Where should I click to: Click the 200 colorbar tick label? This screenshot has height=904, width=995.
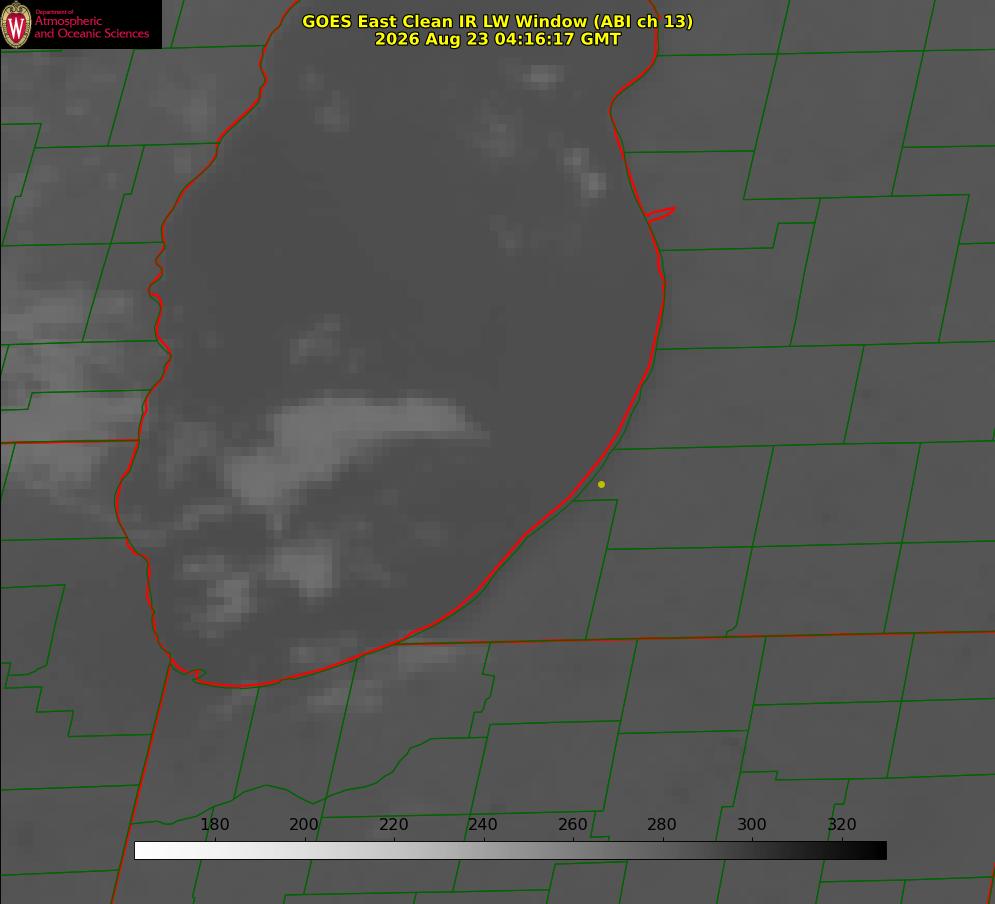[x=304, y=824]
